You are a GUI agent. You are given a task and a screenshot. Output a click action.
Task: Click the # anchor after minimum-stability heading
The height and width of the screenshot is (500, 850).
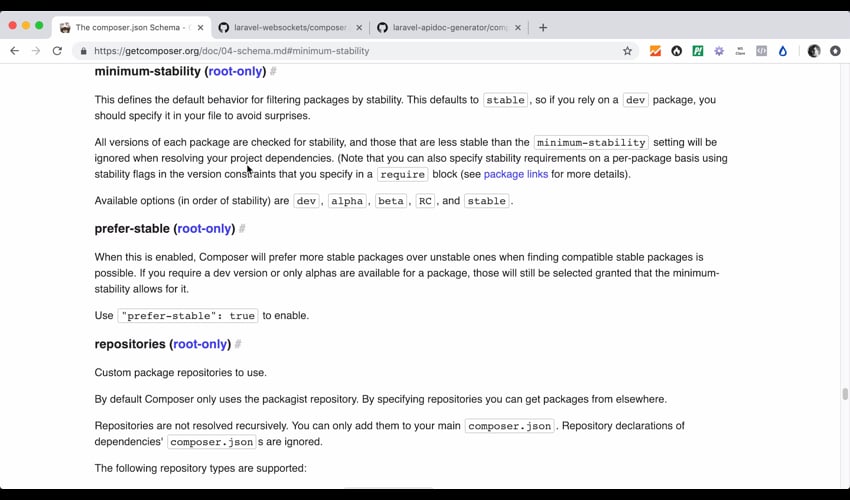[x=273, y=71]
